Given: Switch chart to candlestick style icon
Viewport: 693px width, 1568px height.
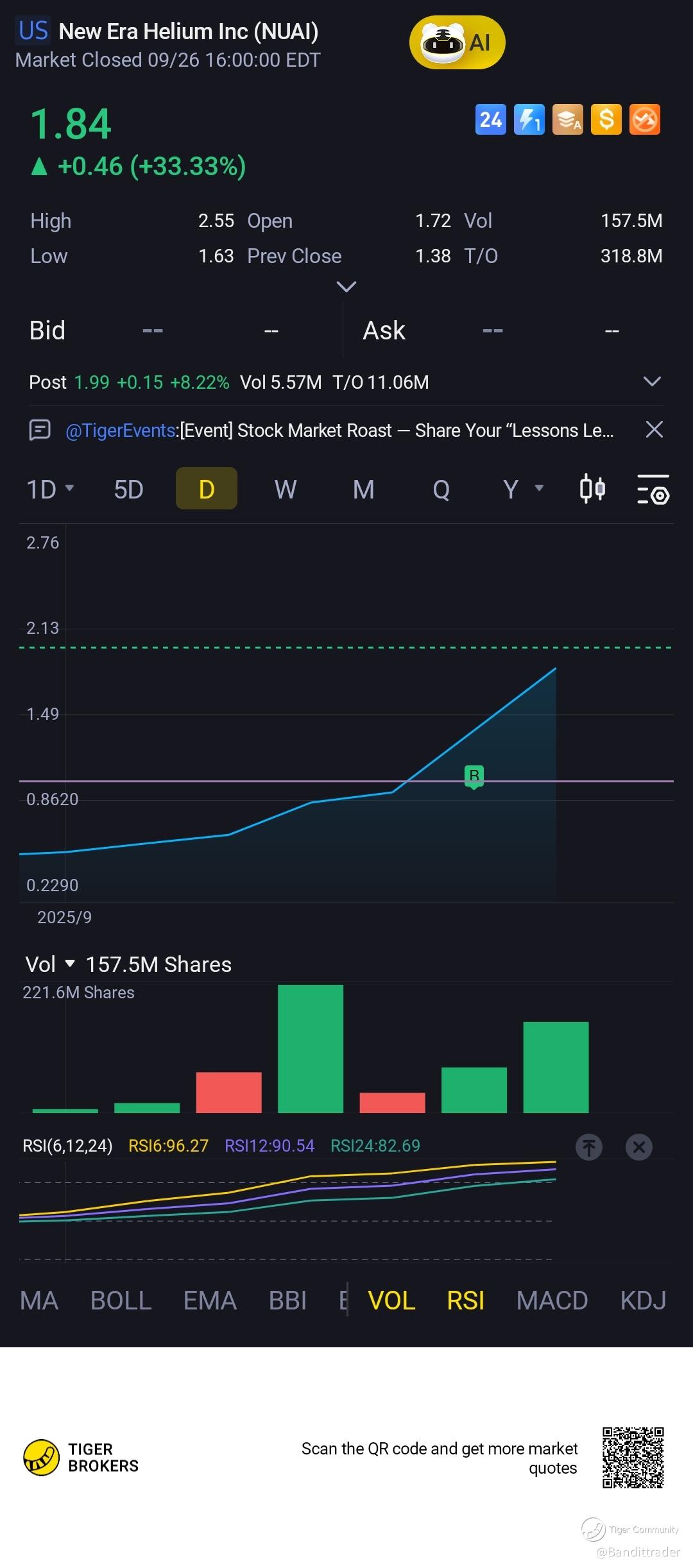Looking at the screenshot, I should click(592, 489).
